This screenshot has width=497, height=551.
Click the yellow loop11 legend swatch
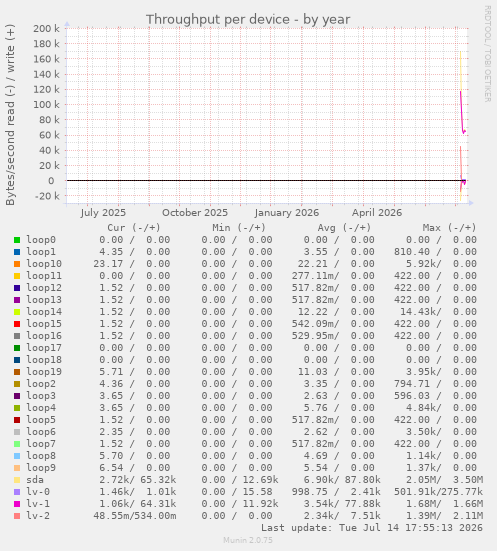pyautogui.click(x=17, y=276)
